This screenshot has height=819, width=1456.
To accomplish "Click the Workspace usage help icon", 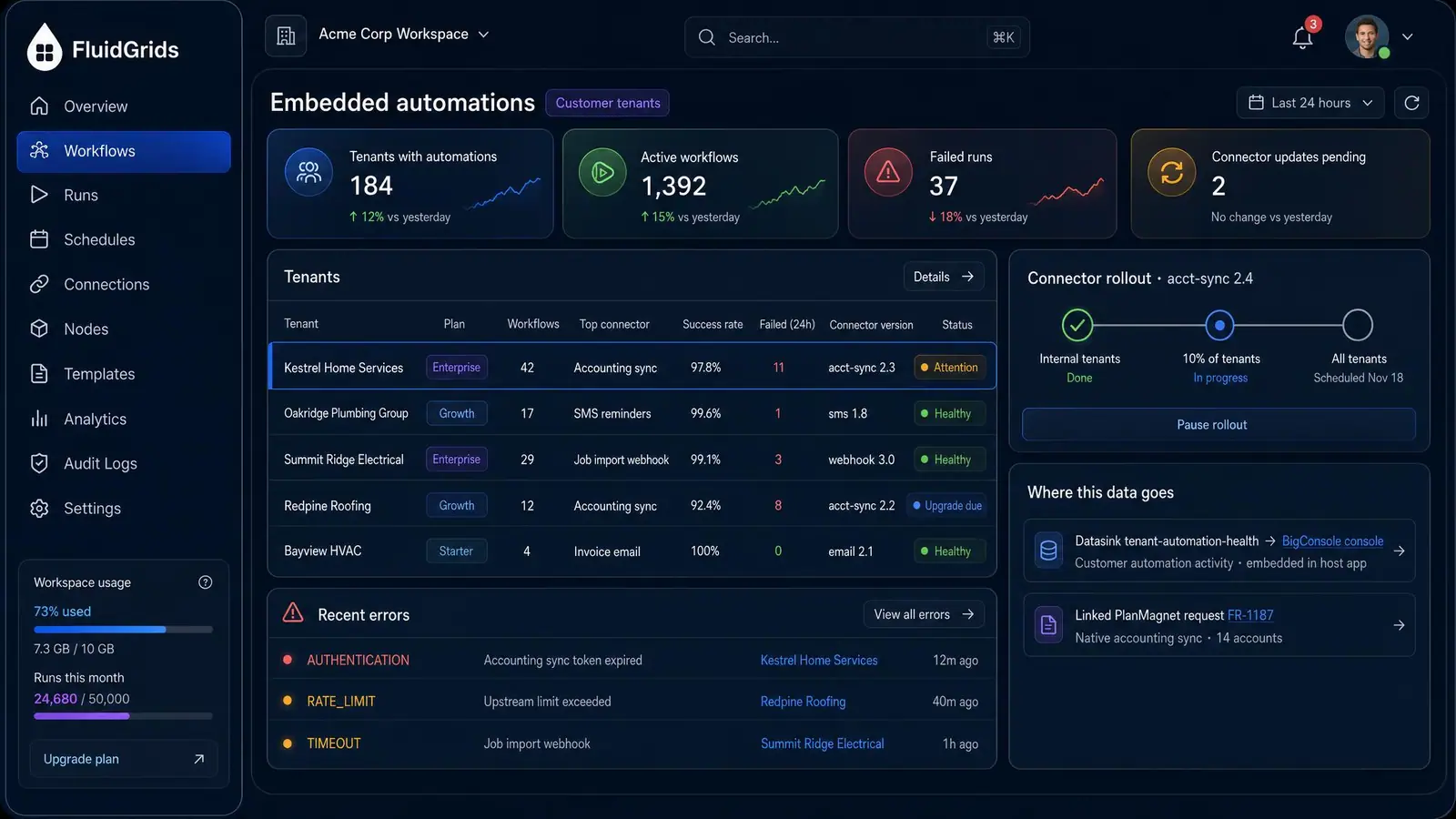I will [x=206, y=582].
